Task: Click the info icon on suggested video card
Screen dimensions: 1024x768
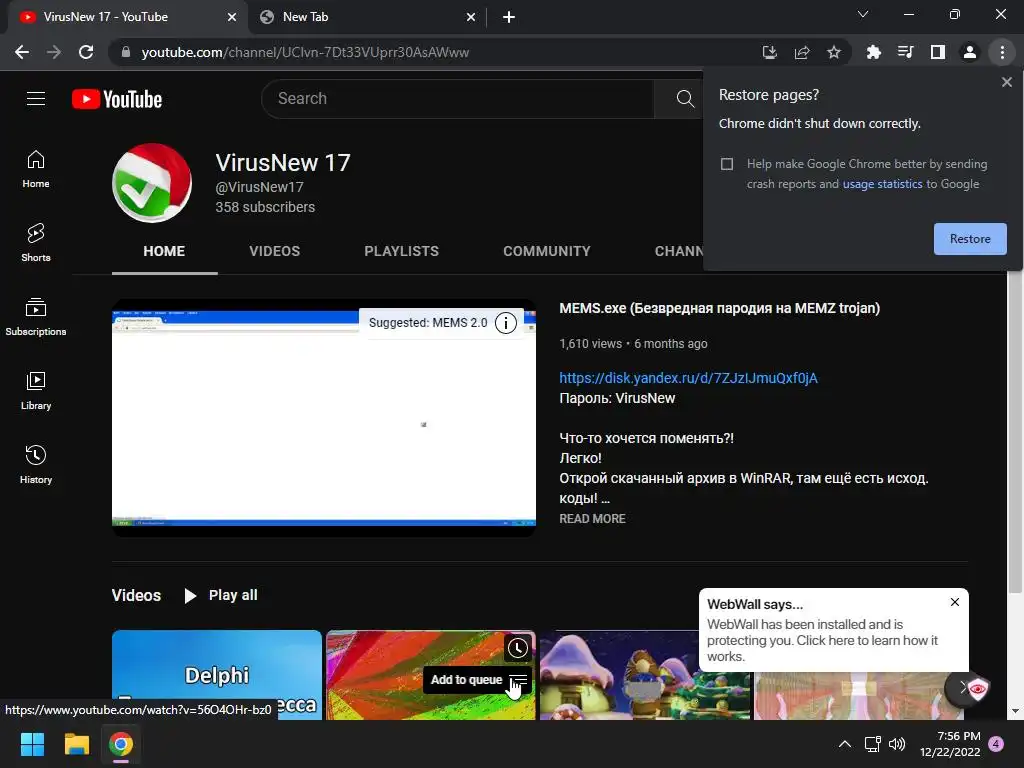Action: coord(505,323)
